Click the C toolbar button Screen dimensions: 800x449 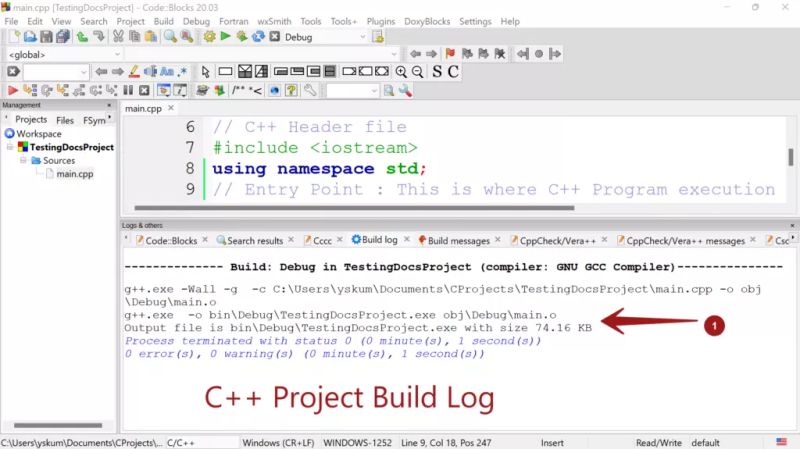pos(453,71)
